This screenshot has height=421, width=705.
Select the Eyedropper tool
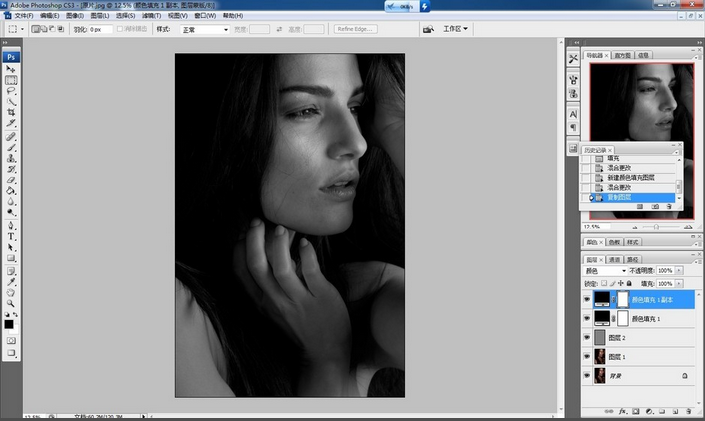pos(11,282)
